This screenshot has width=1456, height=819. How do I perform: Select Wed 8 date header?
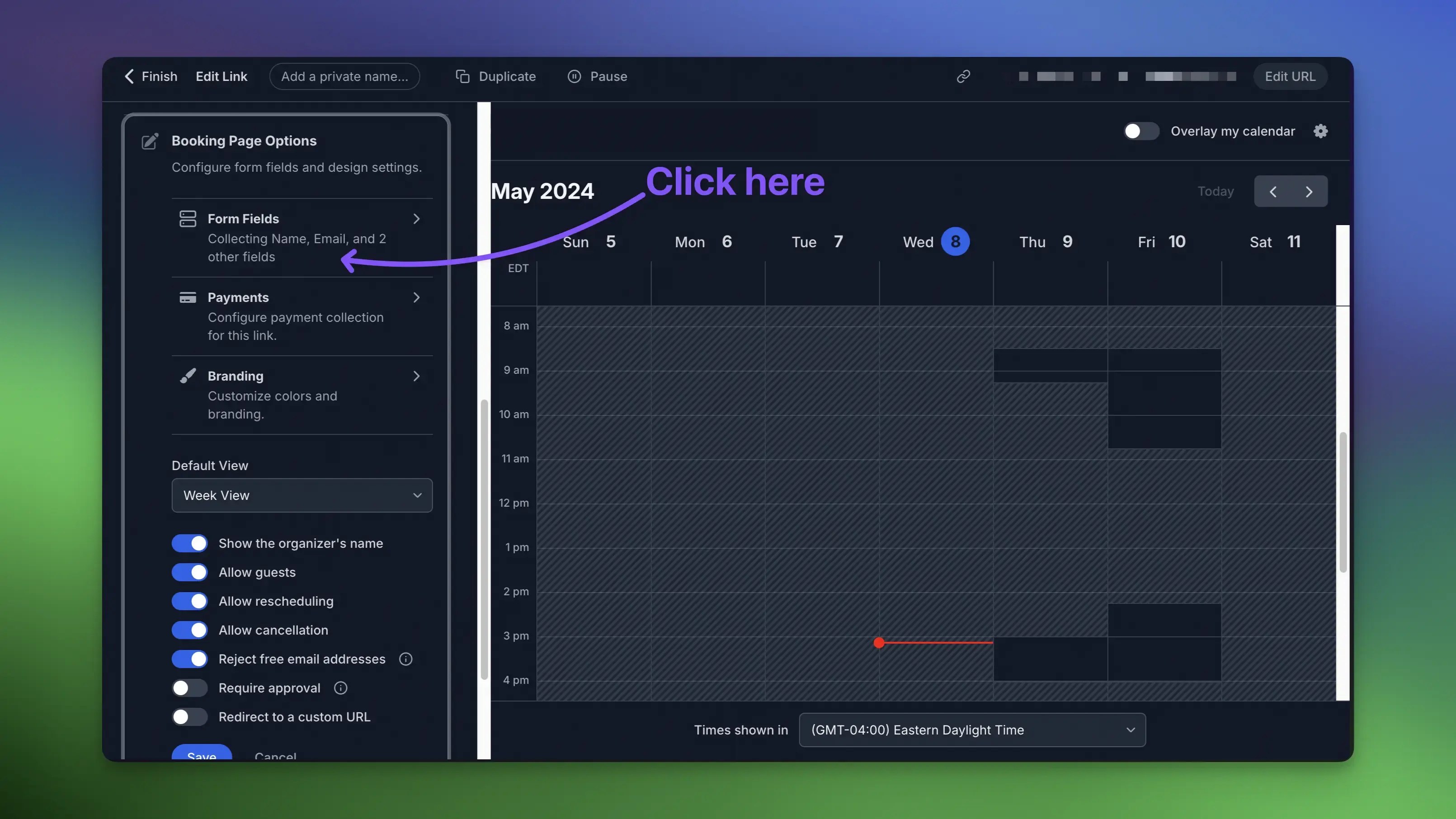point(936,242)
